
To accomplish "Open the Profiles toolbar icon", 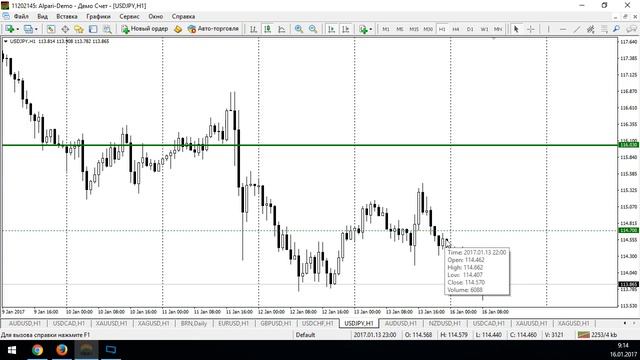I will click(x=28, y=29).
